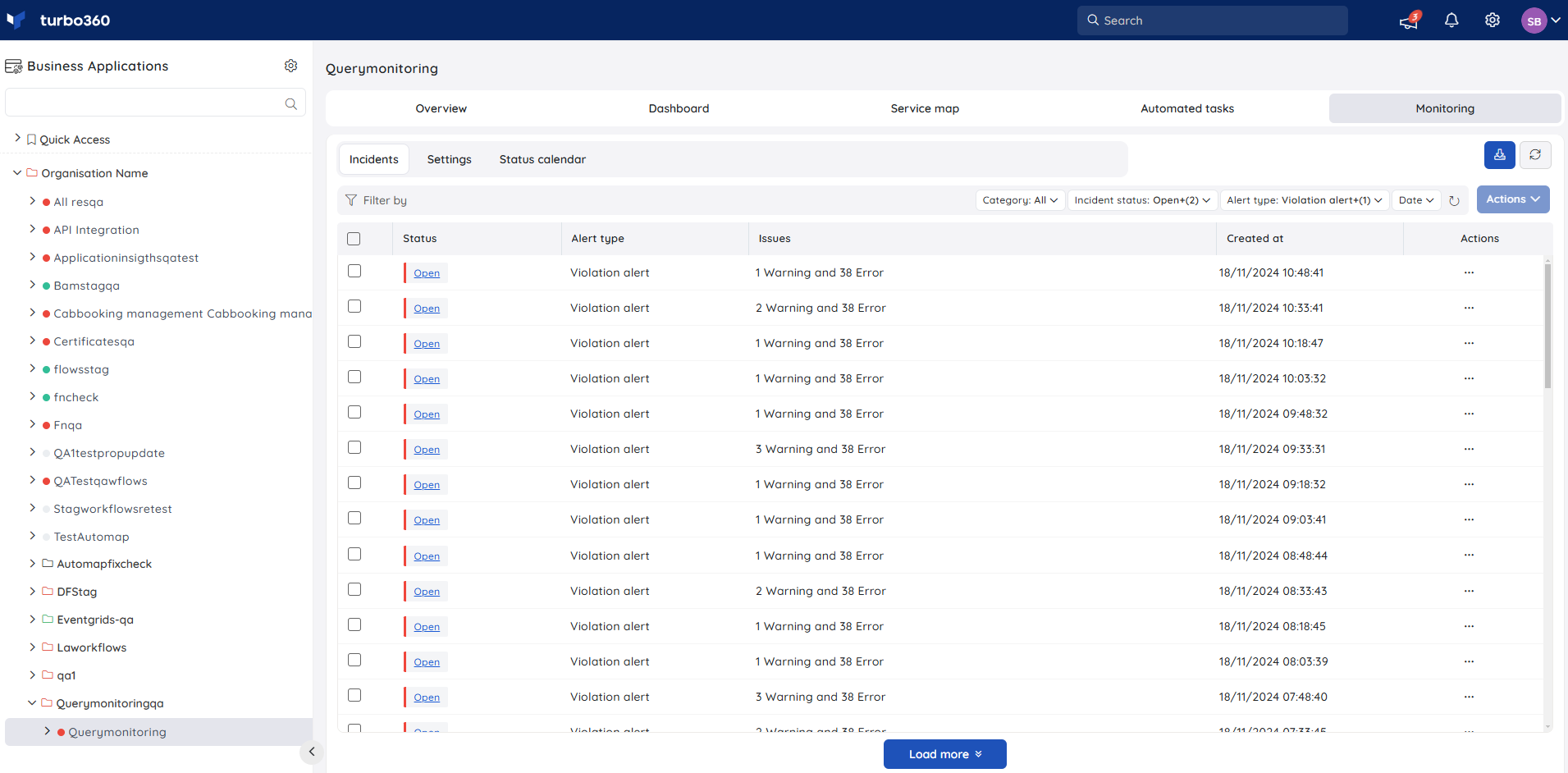Click the sidebar search magnifier icon
Screen dimensions: 1568x773
(x=290, y=103)
